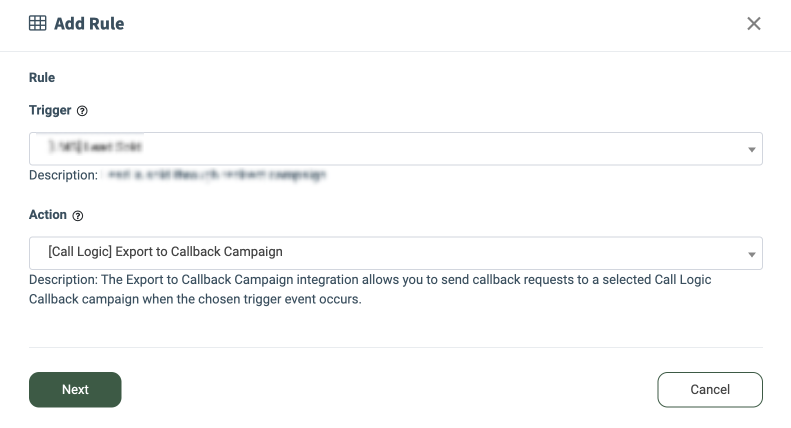Cancel adding the rule

710,389
